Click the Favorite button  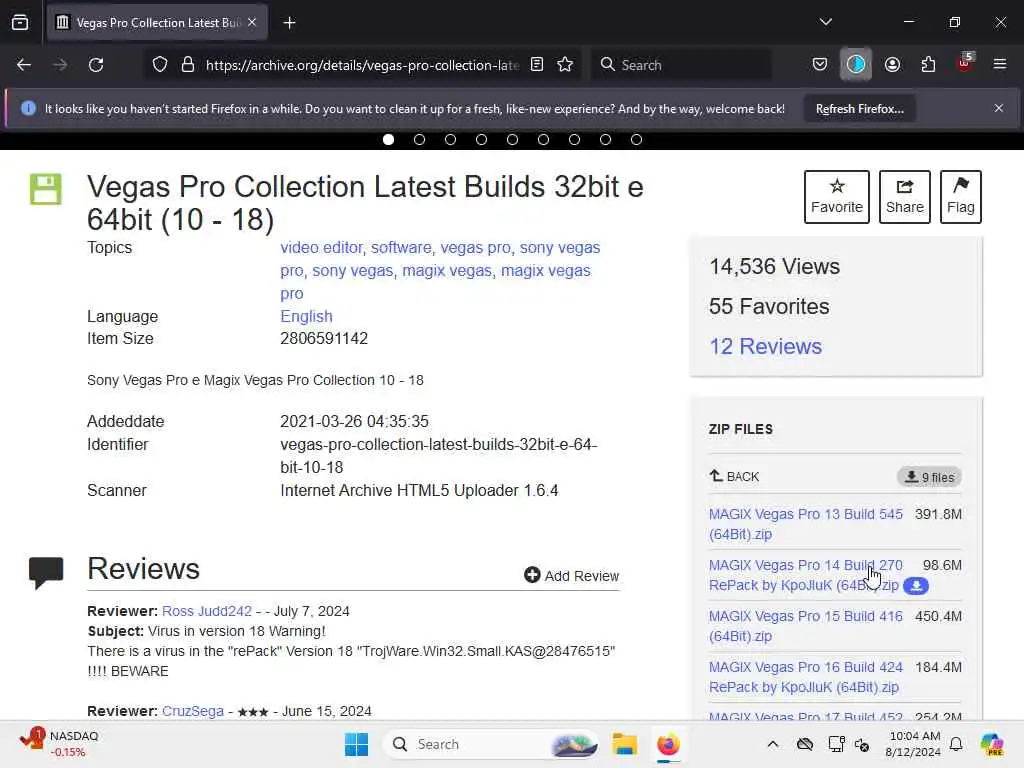[x=837, y=197]
